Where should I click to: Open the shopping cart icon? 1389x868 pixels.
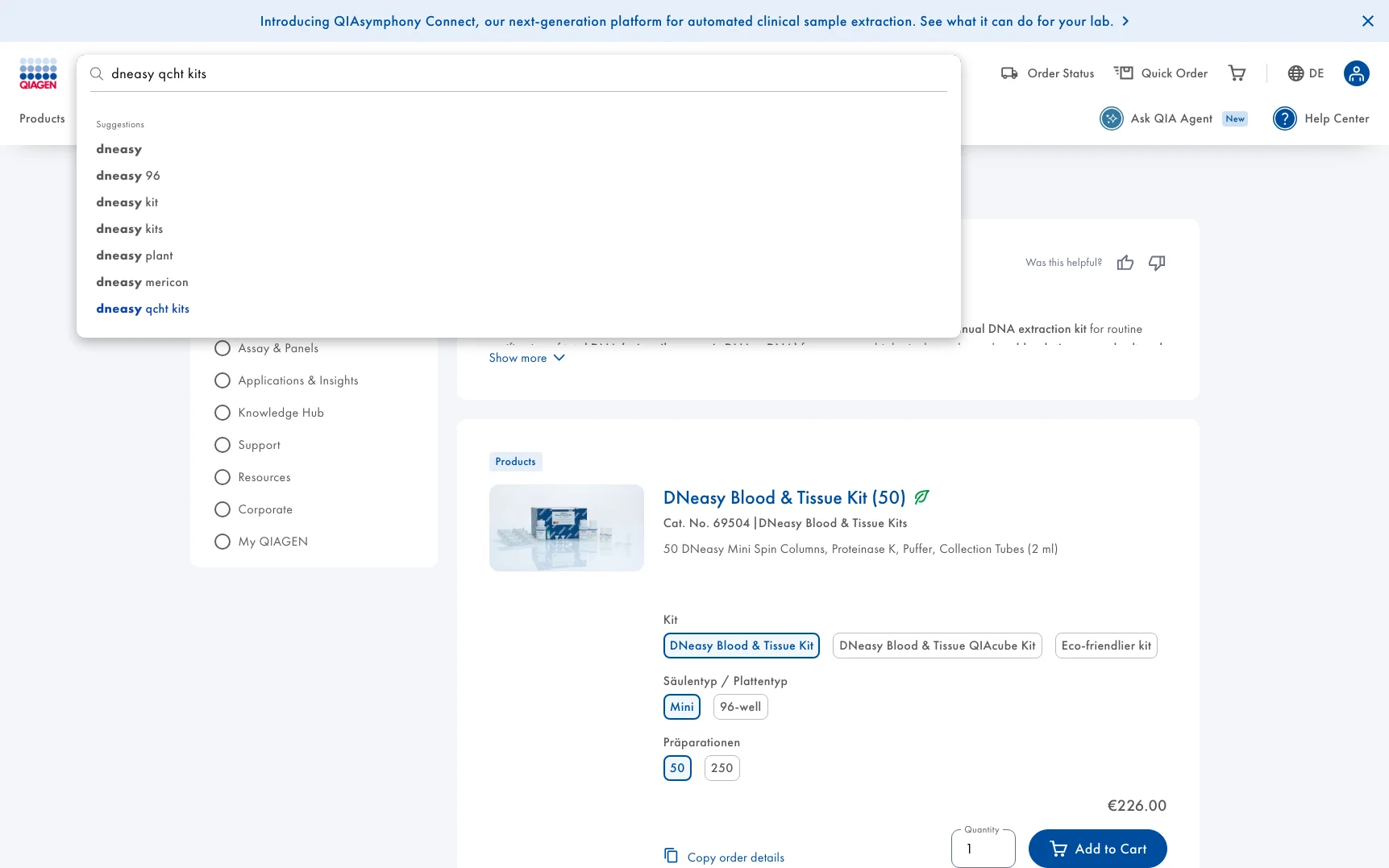tap(1237, 73)
